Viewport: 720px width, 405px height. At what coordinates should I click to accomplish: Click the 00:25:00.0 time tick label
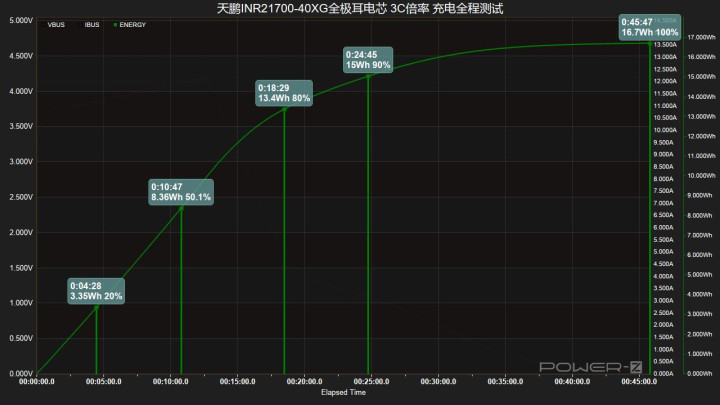(371, 382)
